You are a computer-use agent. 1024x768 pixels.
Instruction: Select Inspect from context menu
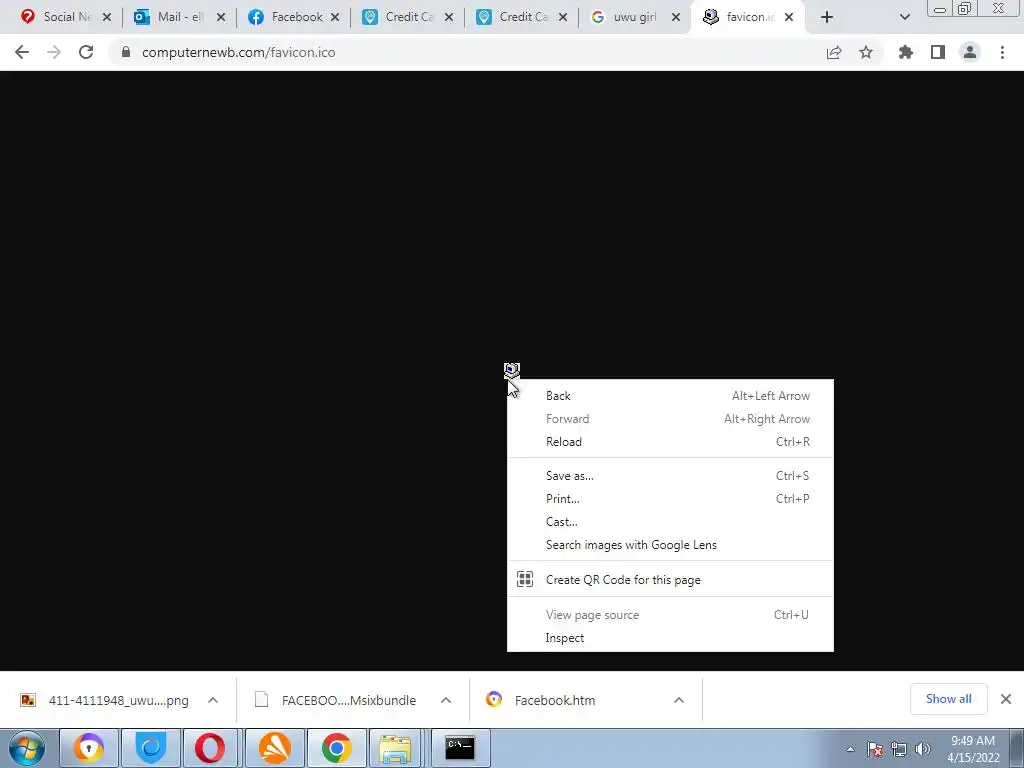tap(670, 637)
